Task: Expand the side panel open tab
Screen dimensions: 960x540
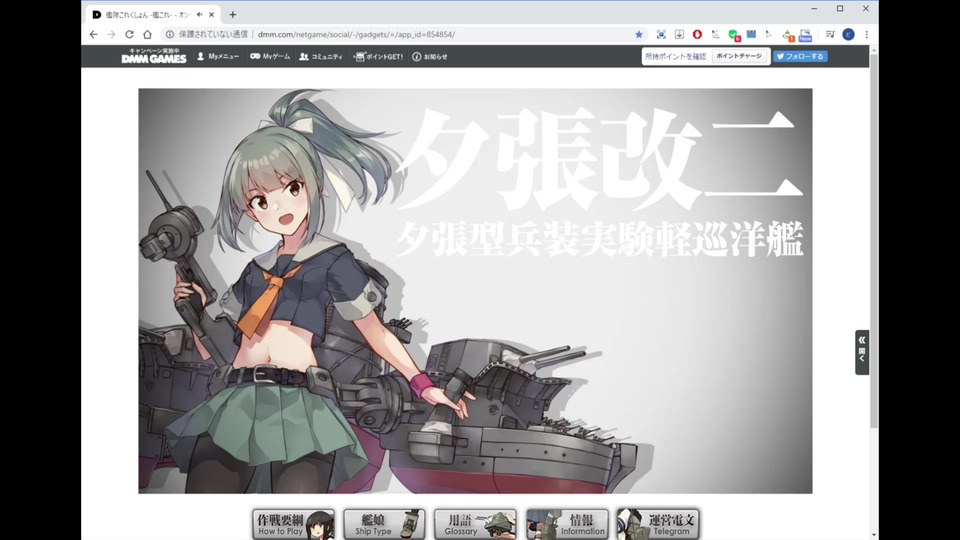Action: point(862,352)
